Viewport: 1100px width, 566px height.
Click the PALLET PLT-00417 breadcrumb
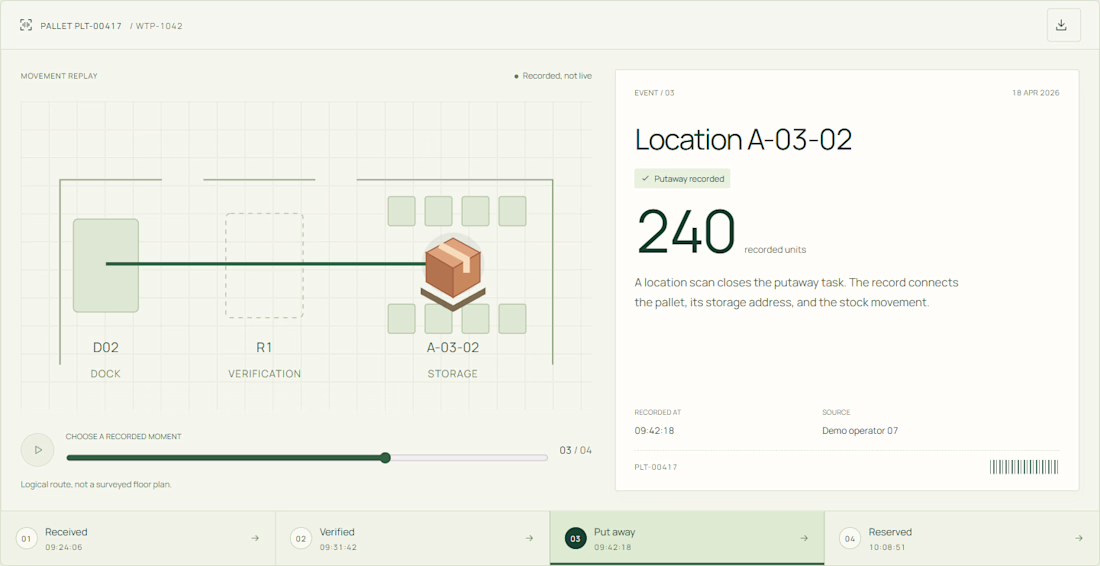click(81, 26)
